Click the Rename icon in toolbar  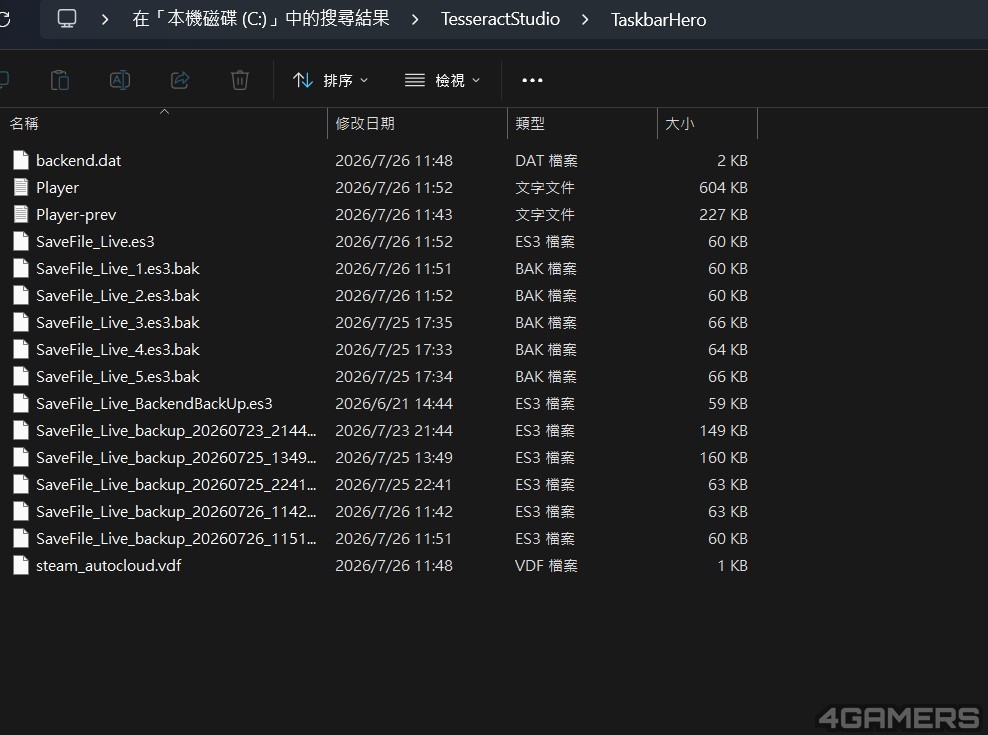click(120, 80)
